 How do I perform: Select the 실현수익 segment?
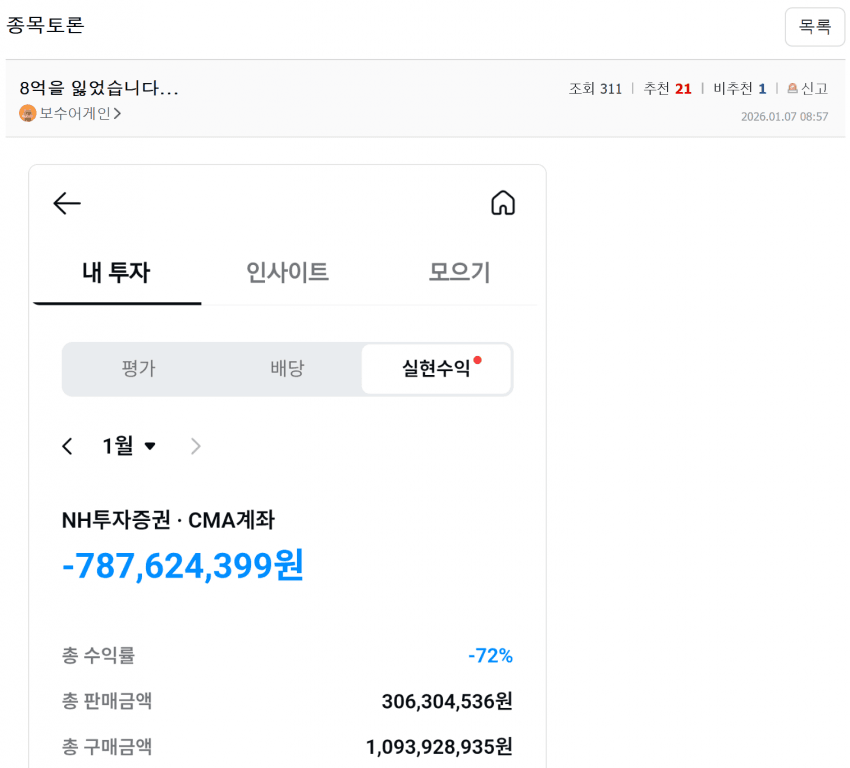pos(436,369)
